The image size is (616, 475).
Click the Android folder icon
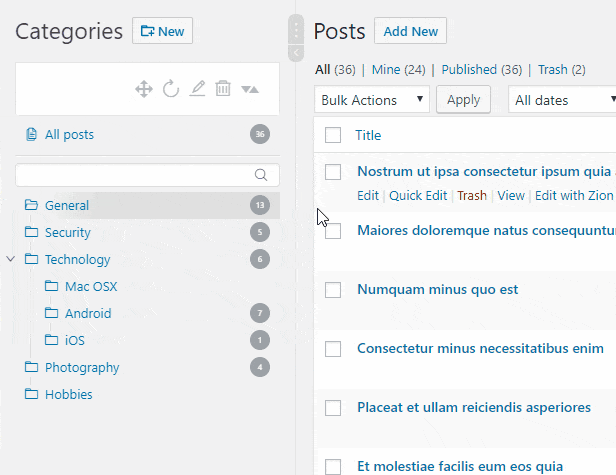click(x=51, y=313)
